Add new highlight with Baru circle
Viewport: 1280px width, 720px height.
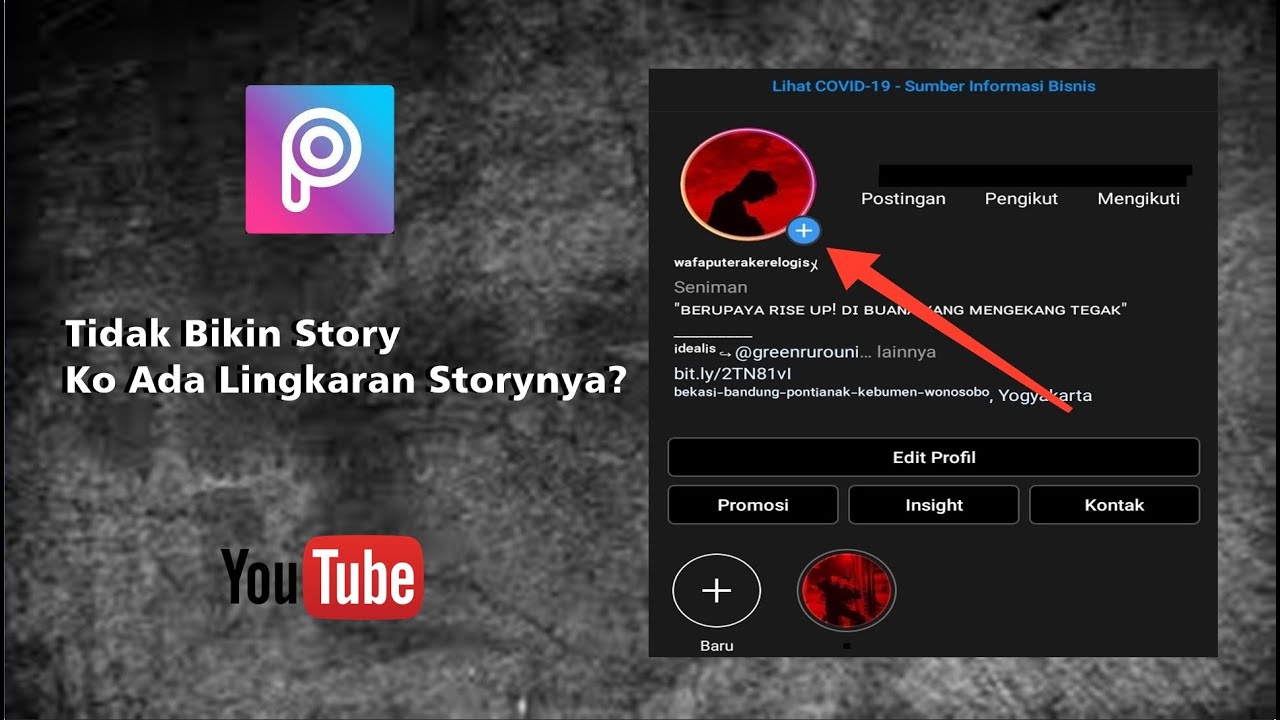[x=716, y=591]
